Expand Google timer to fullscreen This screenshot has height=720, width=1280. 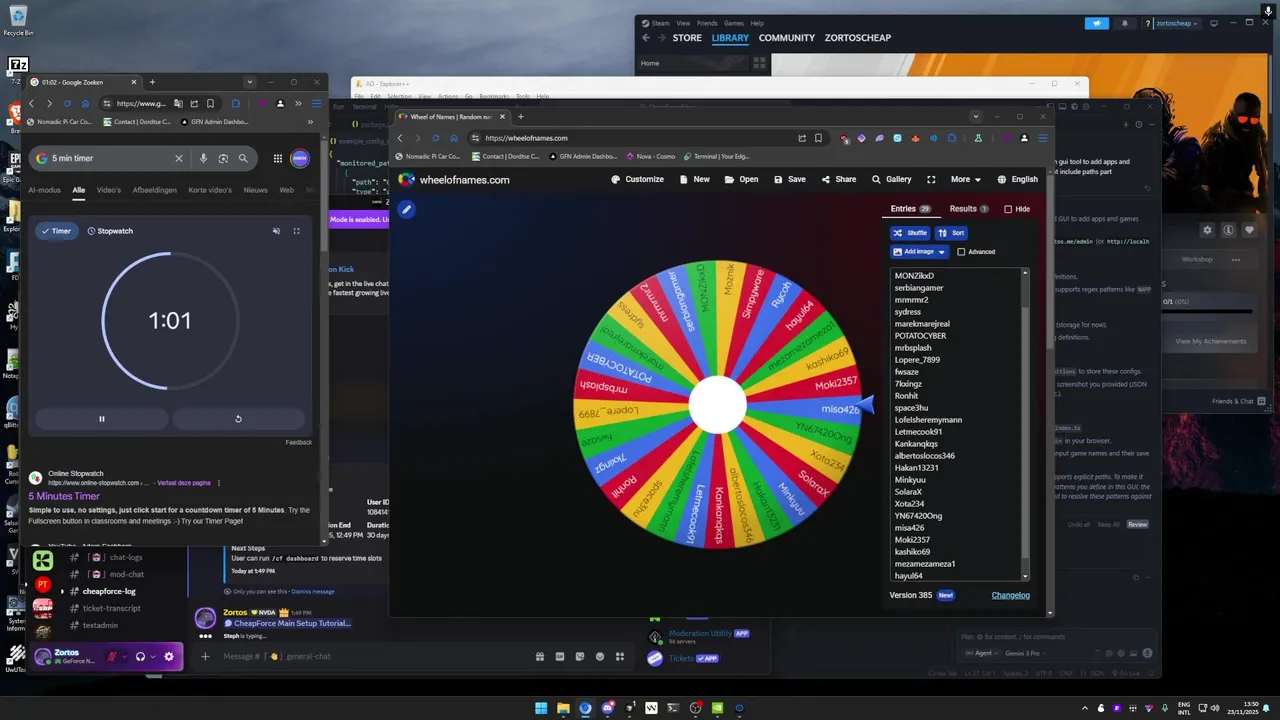(x=296, y=231)
